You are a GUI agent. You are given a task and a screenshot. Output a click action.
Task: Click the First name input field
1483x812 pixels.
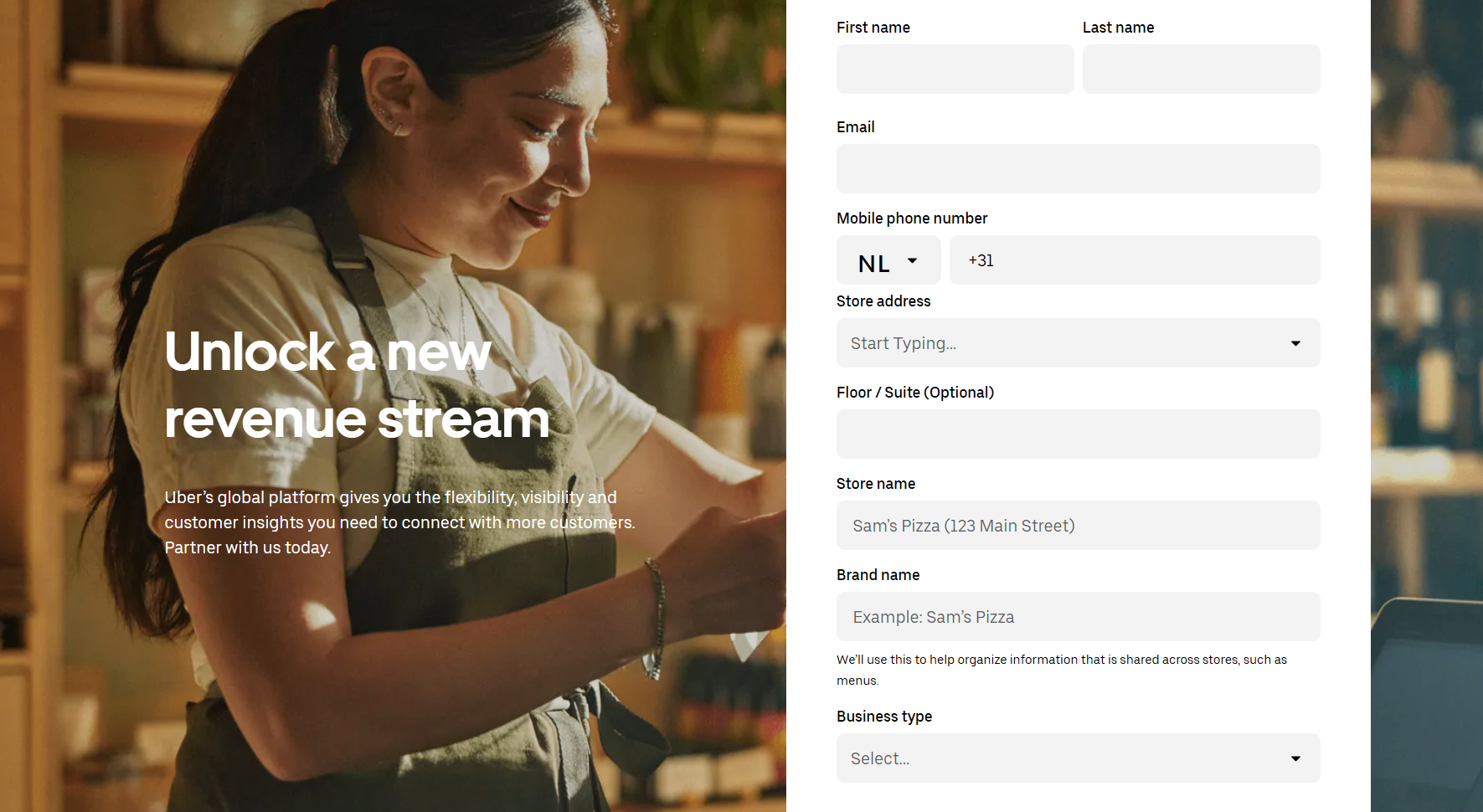[955, 69]
